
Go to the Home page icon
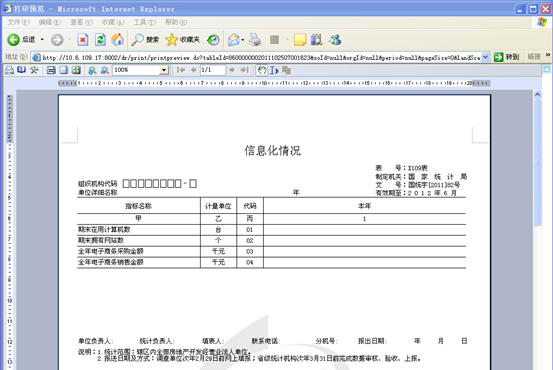click(117, 40)
